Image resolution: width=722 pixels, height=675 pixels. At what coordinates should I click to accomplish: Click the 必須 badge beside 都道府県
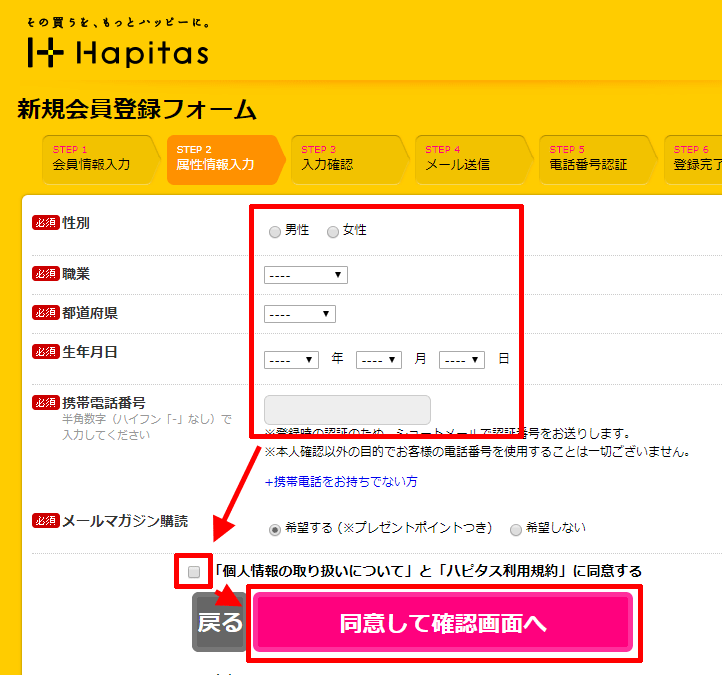[46, 313]
